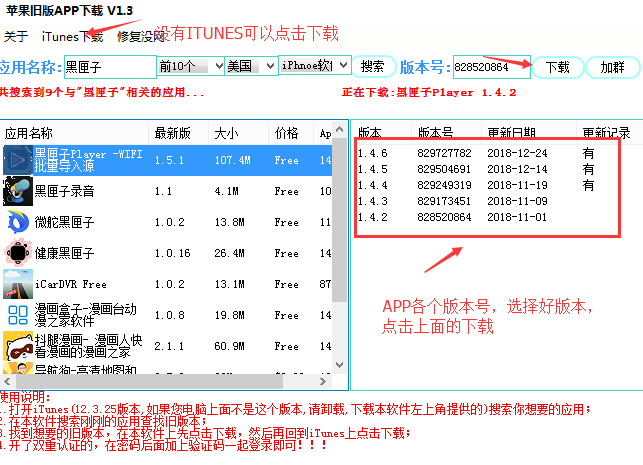Click the horizontal scrollbar thumb

pyautogui.click(x=149, y=382)
